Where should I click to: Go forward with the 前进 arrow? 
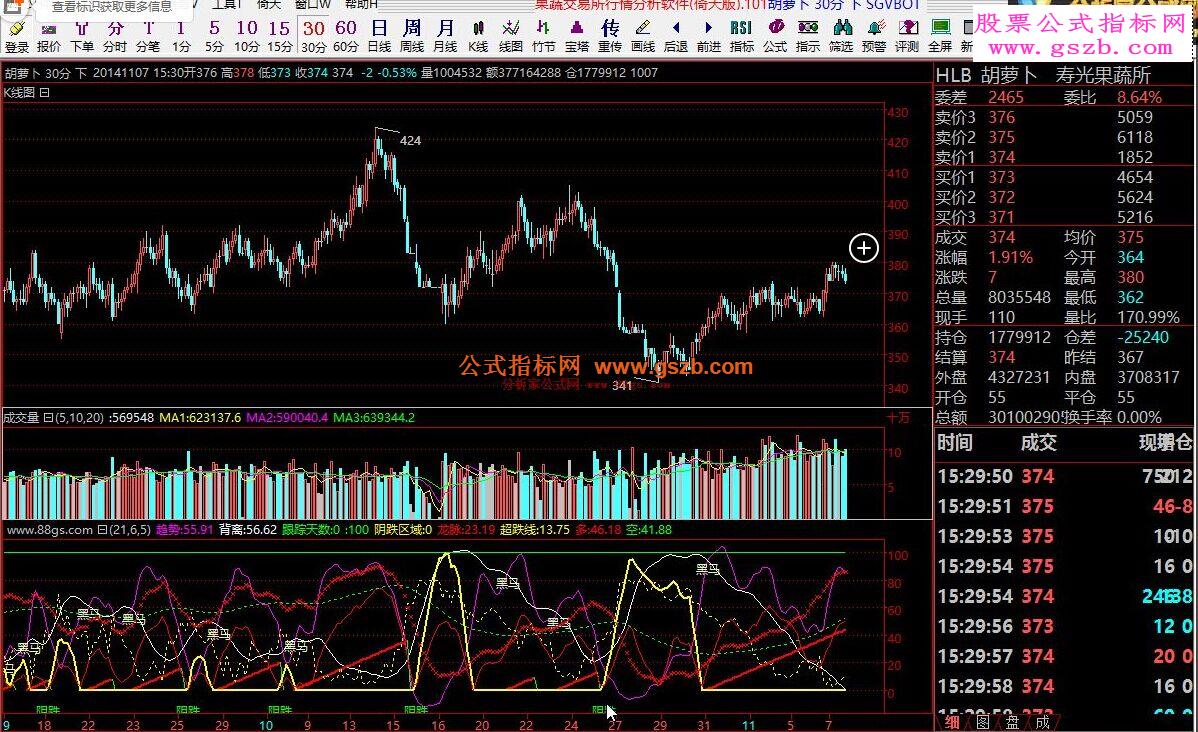[708, 37]
